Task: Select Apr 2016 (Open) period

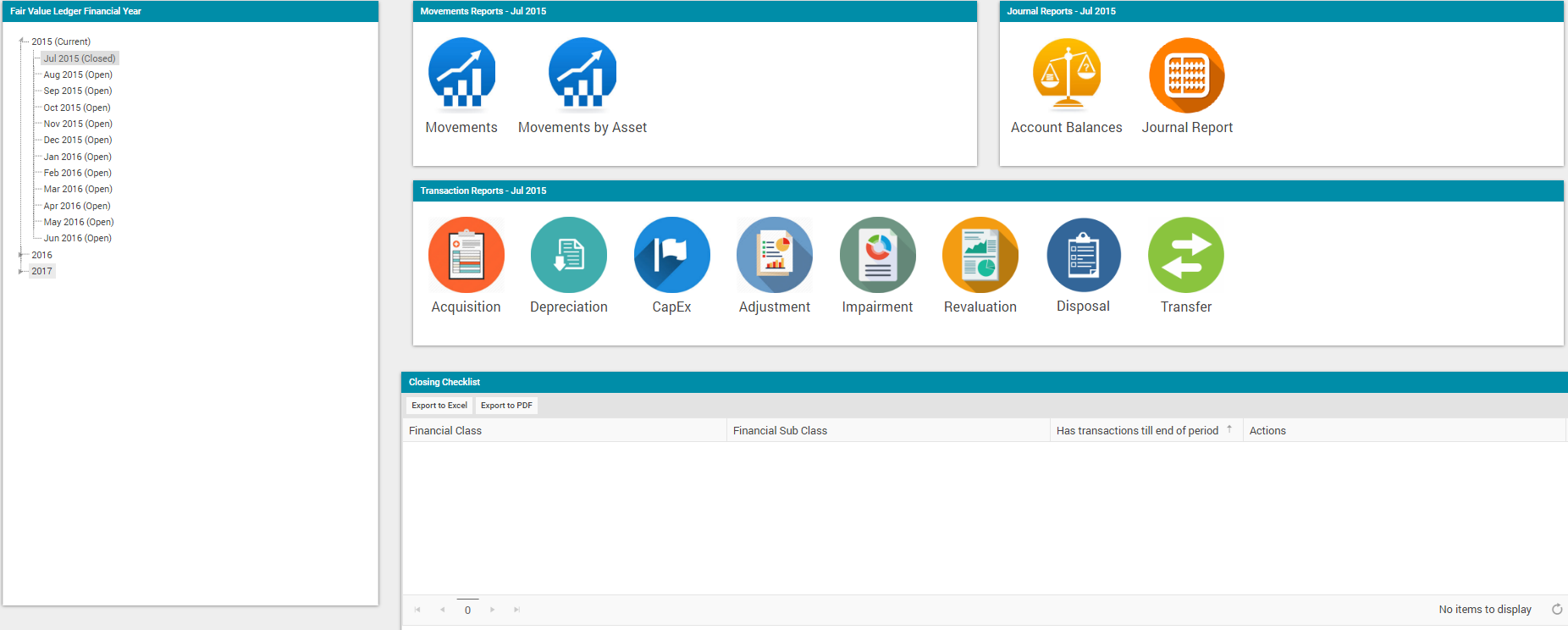Action: click(x=77, y=206)
